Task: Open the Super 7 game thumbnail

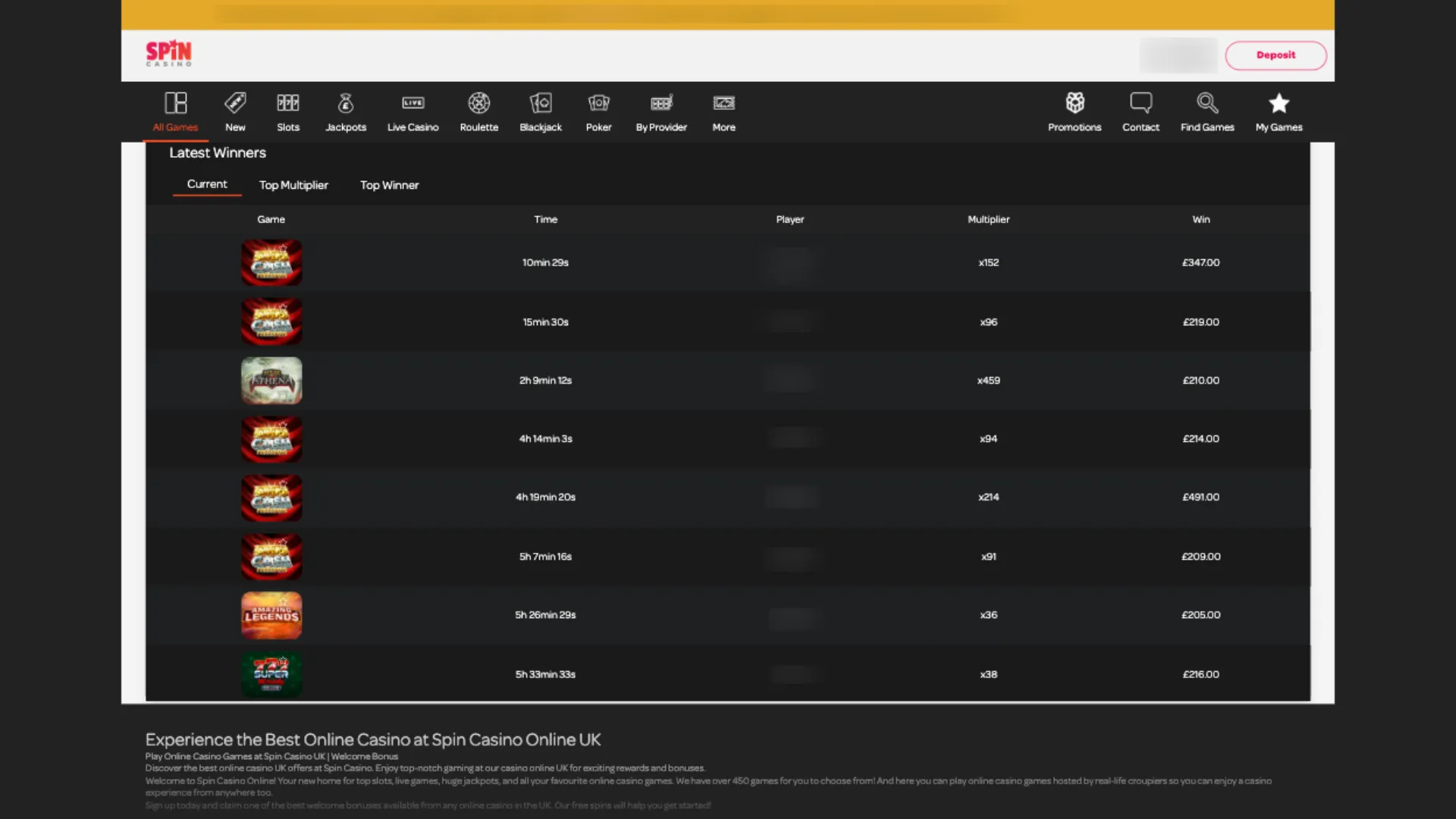Action: pos(271,674)
